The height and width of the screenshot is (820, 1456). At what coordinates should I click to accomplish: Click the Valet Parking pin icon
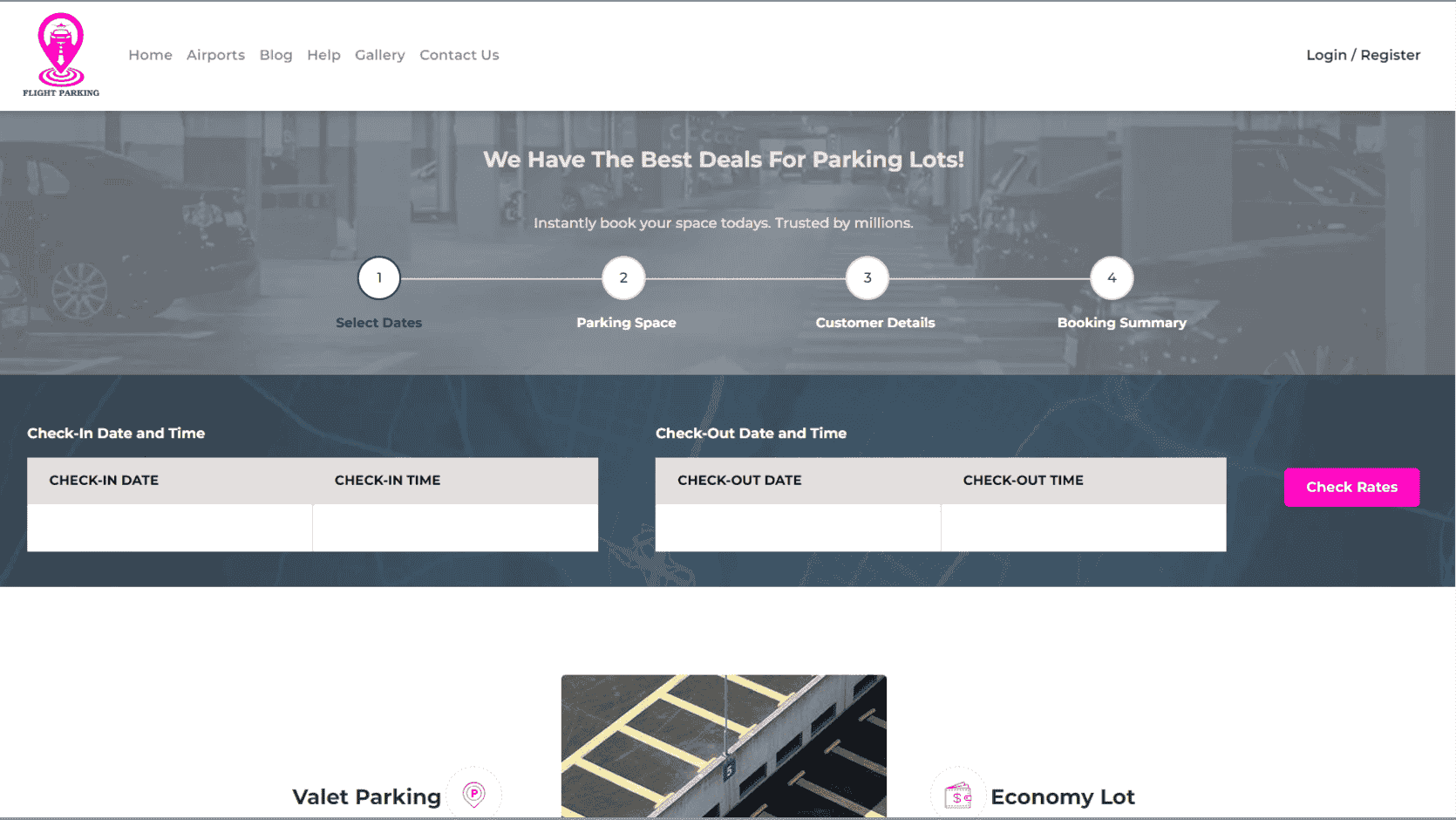click(474, 794)
